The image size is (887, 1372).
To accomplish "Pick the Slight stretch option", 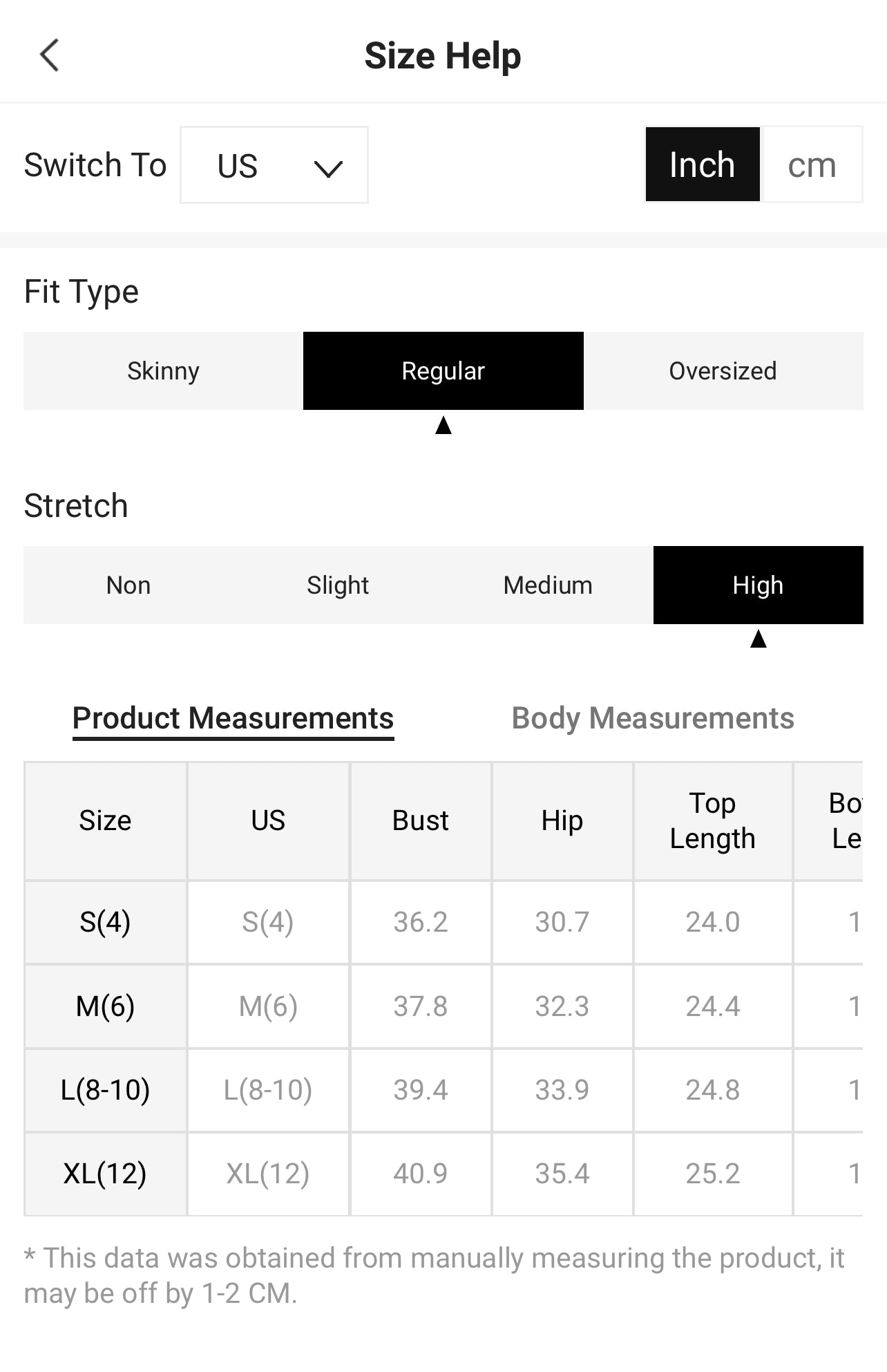I will pyautogui.click(x=338, y=585).
